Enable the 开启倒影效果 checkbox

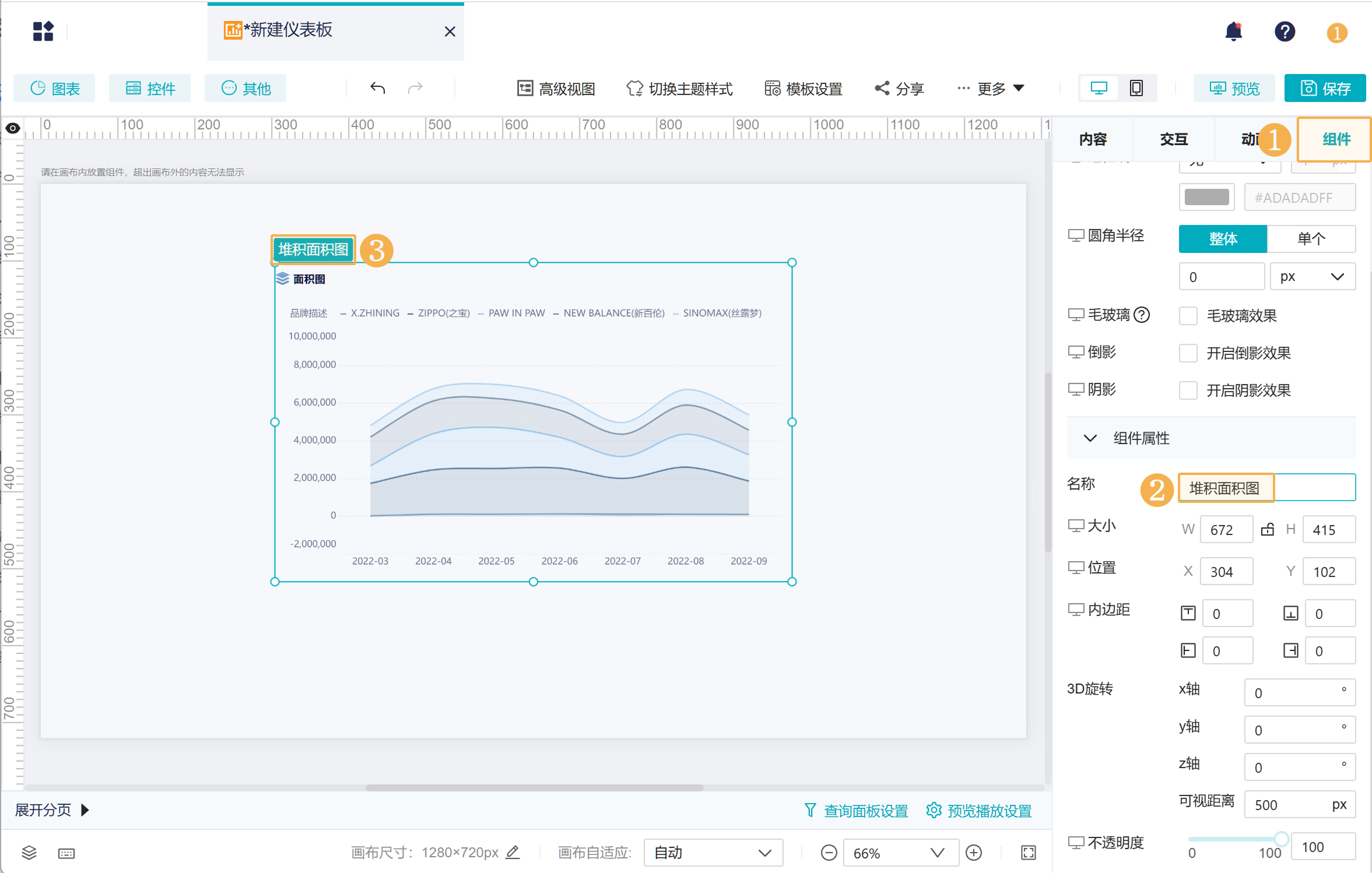coord(1188,353)
